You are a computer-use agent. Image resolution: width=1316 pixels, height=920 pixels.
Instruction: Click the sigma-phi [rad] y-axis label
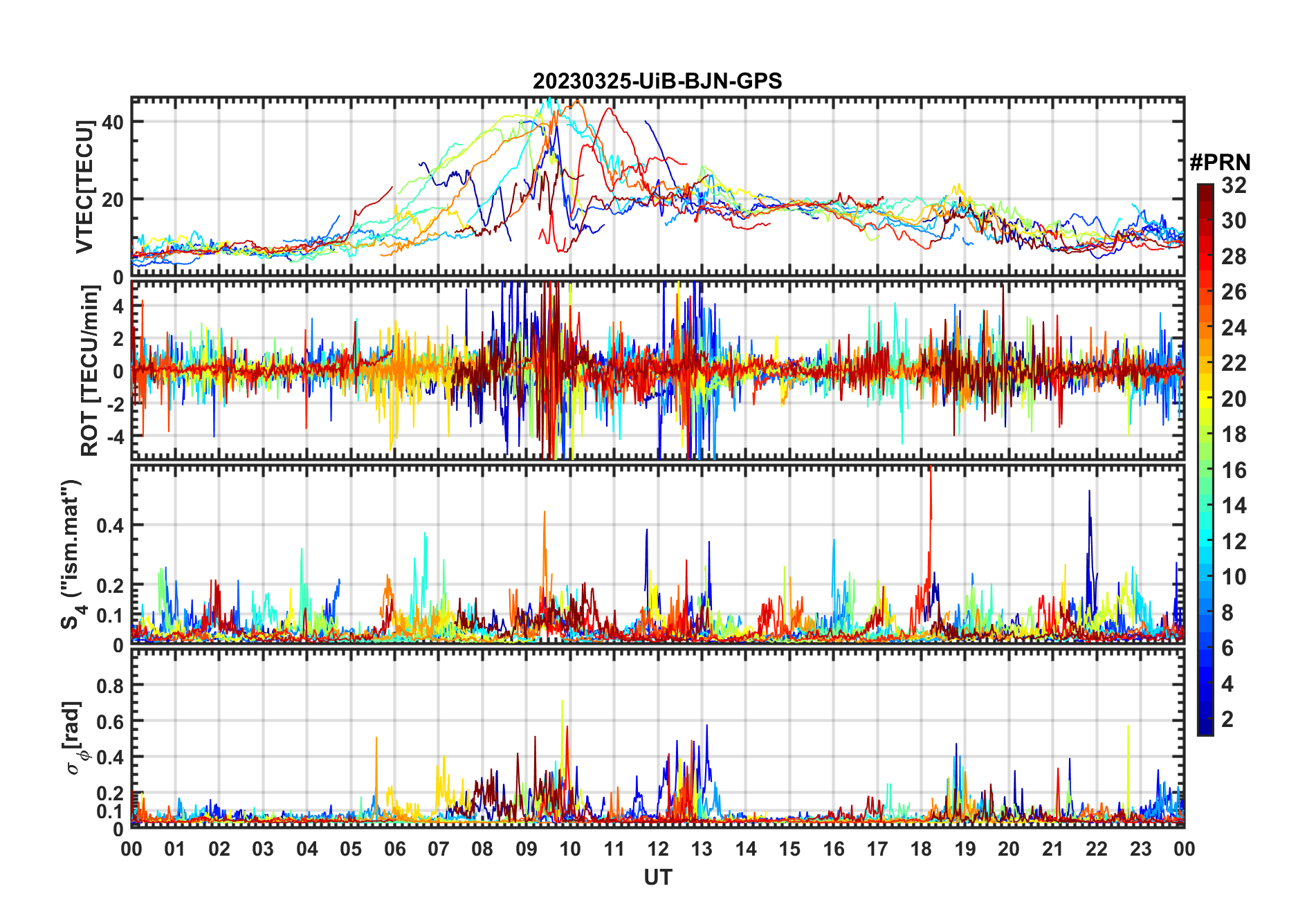coord(75,737)
